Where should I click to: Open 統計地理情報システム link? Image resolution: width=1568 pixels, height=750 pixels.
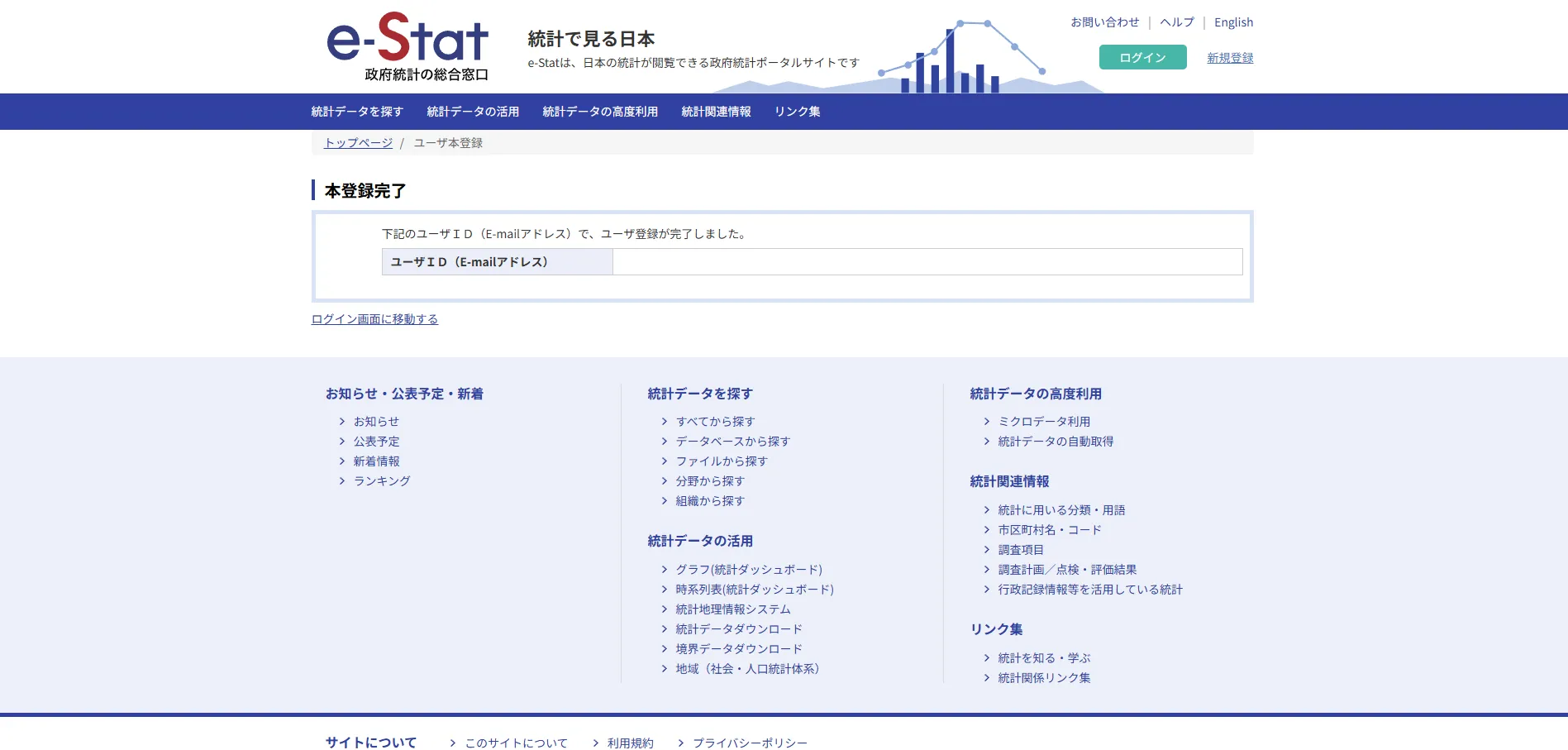(732, 609)
